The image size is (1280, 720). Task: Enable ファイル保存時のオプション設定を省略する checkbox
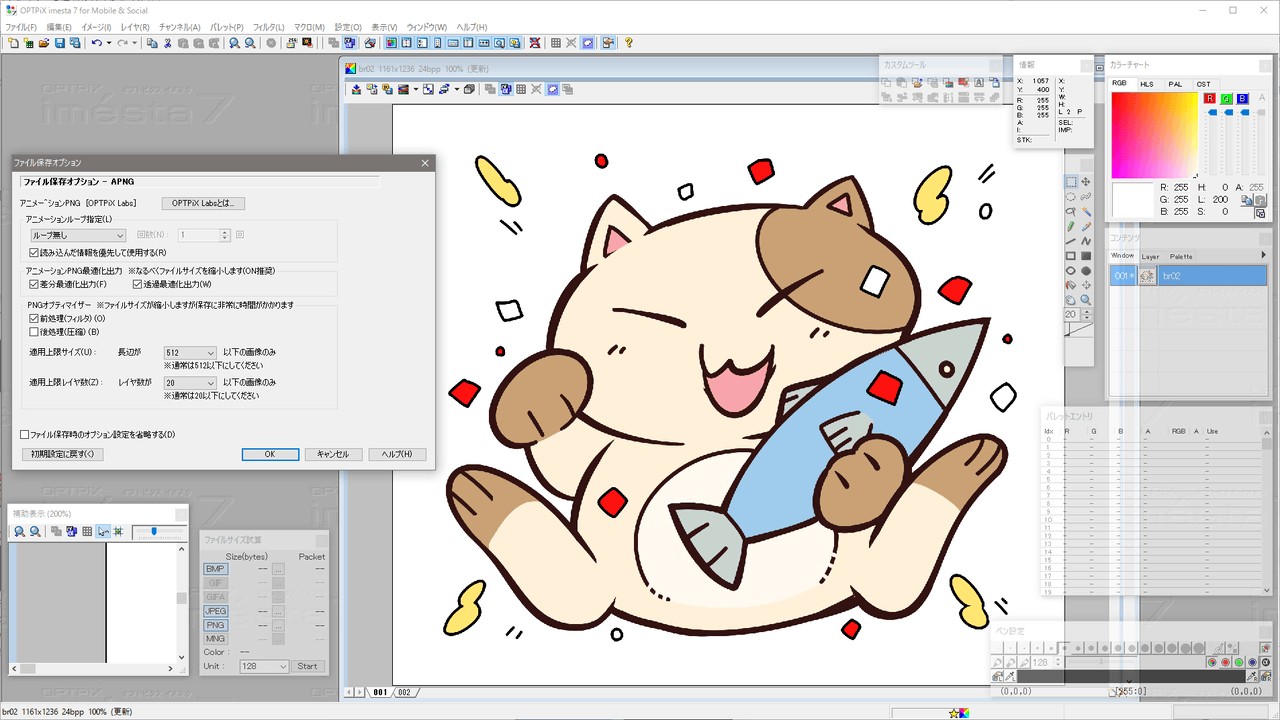click(x=25, y=435)
